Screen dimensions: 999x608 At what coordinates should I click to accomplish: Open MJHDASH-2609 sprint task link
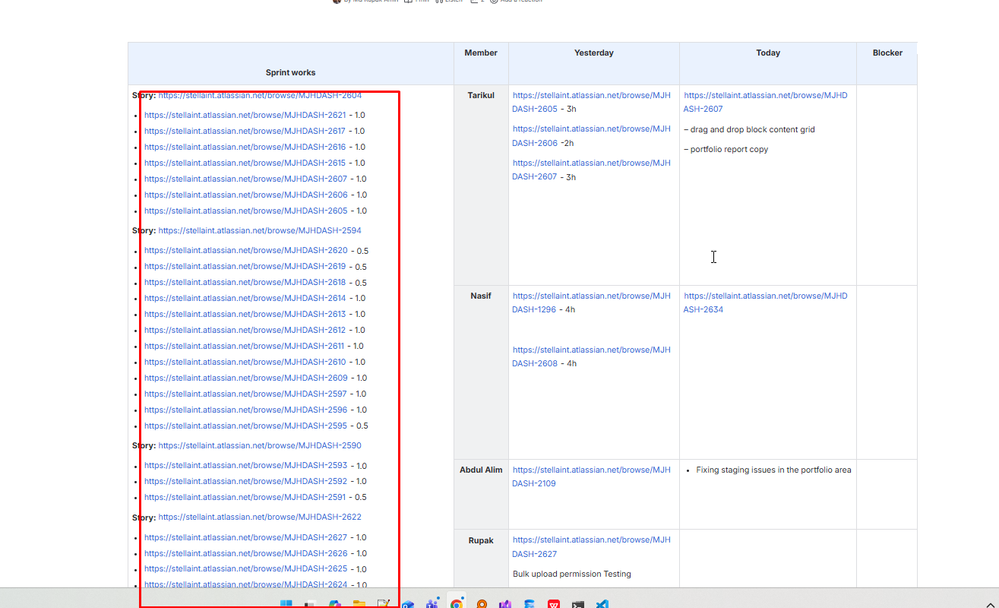(246, 377)
